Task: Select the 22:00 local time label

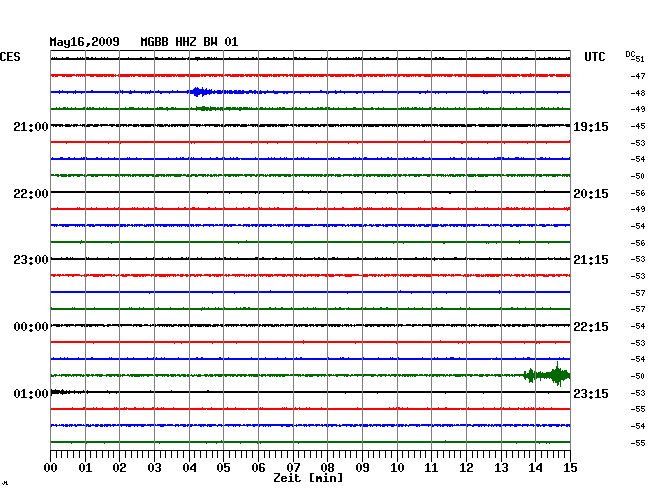Action: (x=31, y=194)
